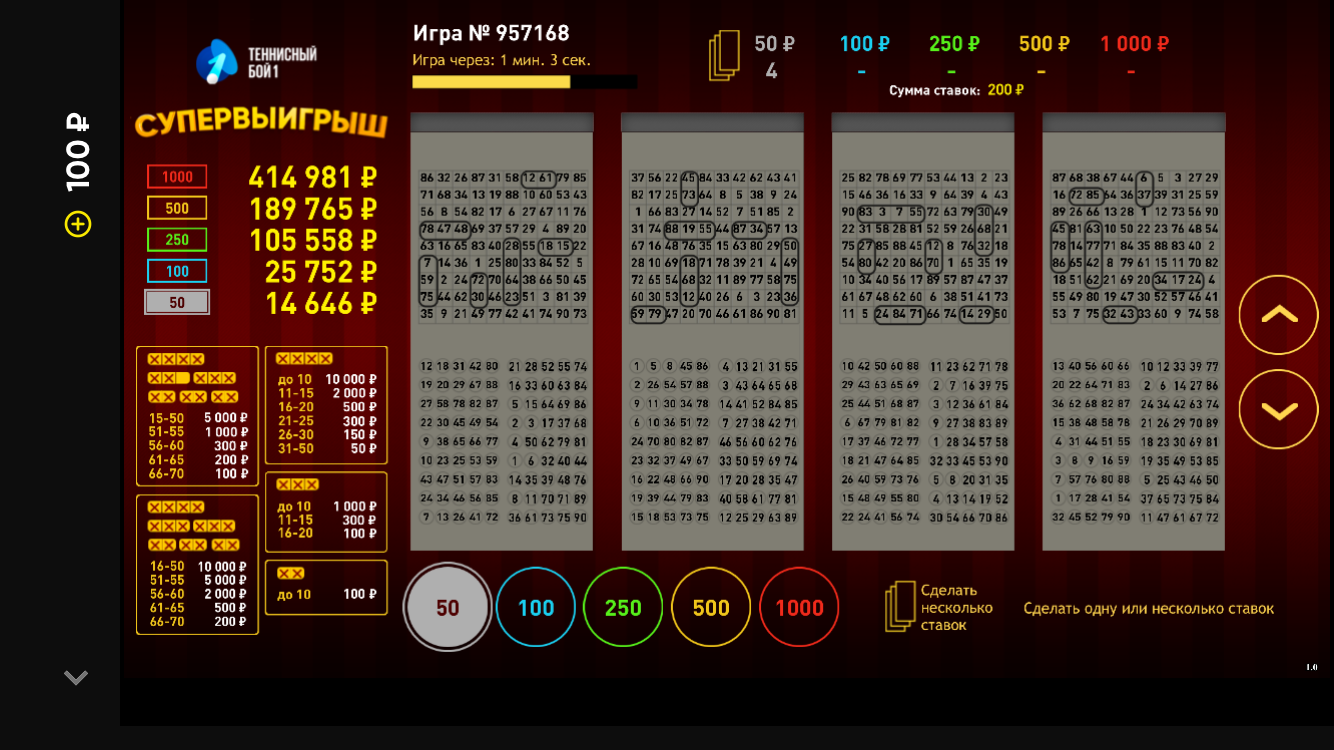The height and width of the screenshot is (750, 1334).
Task: Click the yellow plus deposit icon
Action: [x=78, y=224]
